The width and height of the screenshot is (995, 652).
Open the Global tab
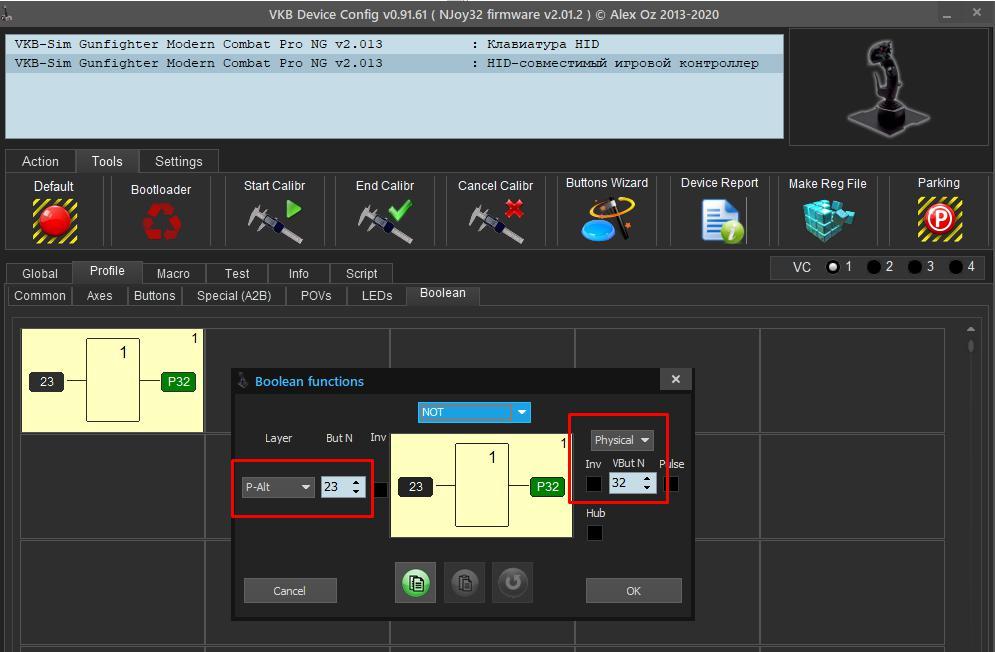(x=39, y=274)
